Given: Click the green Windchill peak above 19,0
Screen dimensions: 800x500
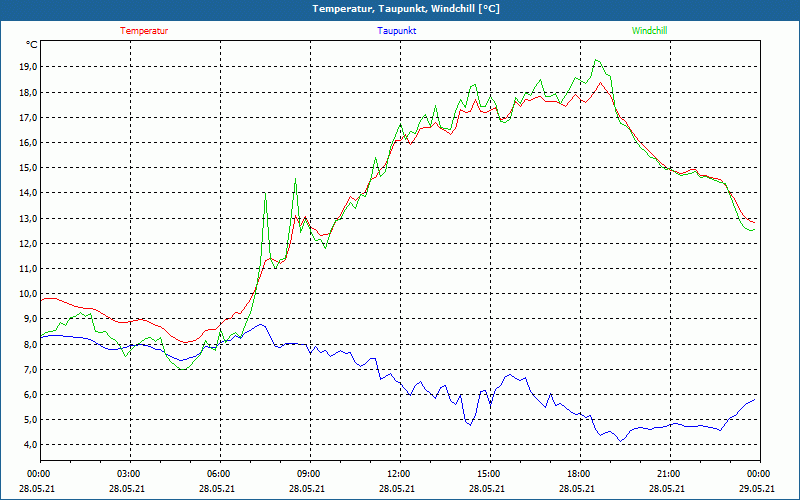Looking at the screenshot, I should pyautogui.click(x=596, y=60).
